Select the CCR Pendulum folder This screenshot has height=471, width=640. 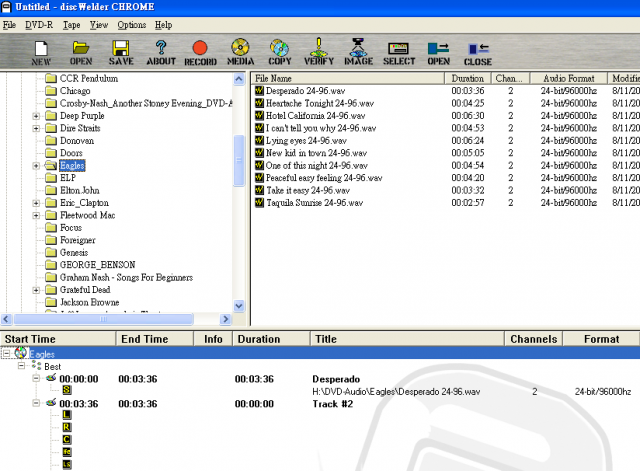tap(89, 78)
